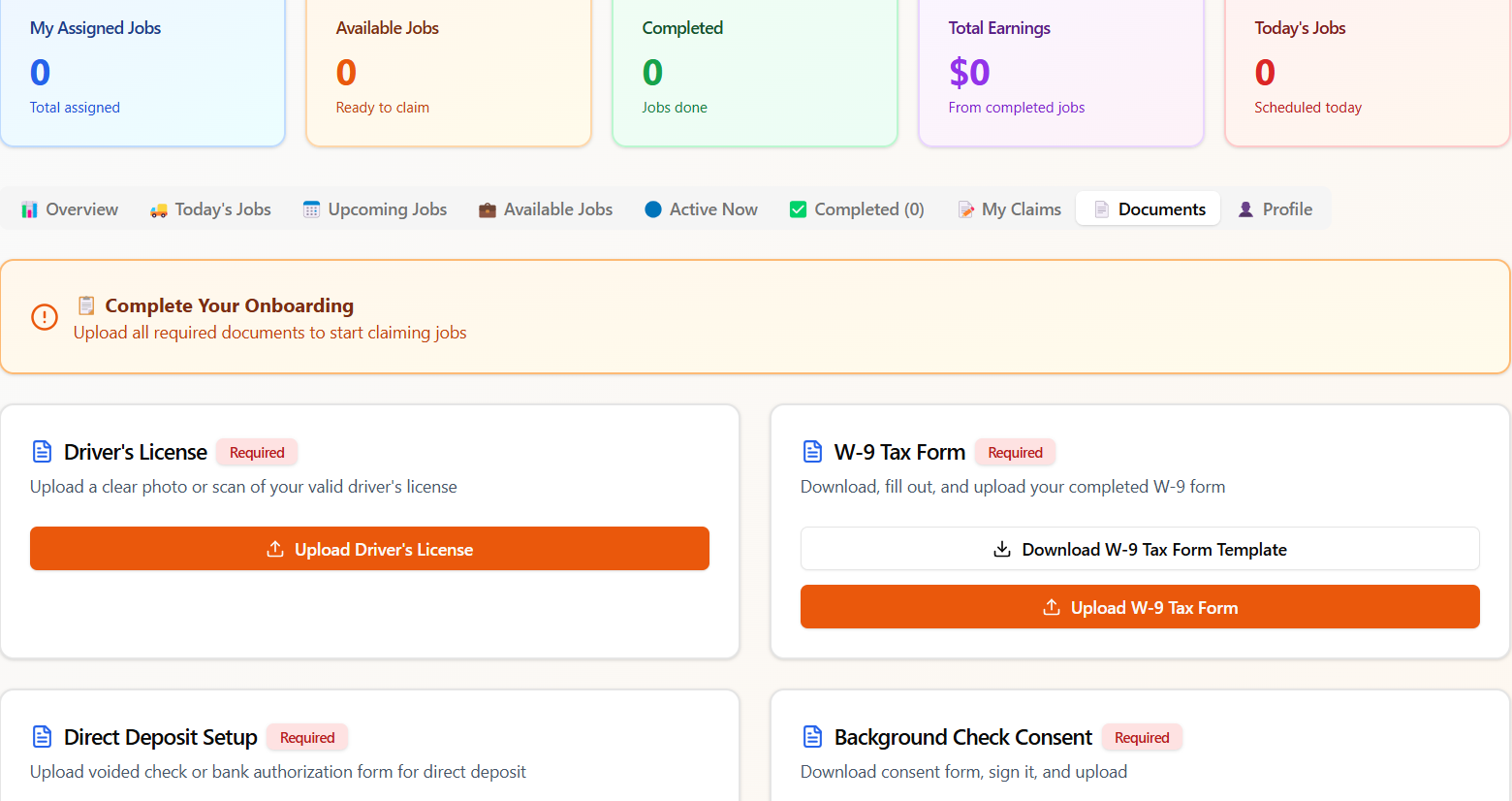Screen dimensions: 1512x801
Task: Click the onboarding alert warning icon
Action: (45, 317)
